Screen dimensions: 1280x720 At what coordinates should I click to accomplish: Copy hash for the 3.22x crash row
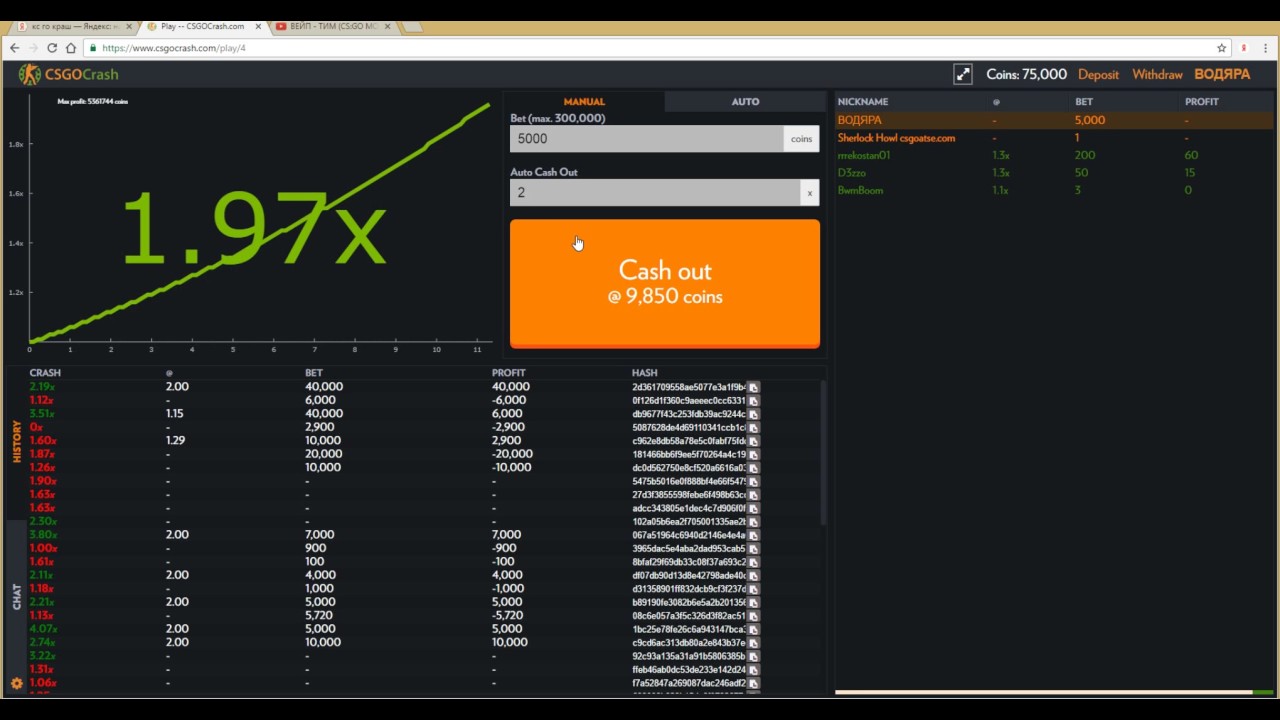754,656
